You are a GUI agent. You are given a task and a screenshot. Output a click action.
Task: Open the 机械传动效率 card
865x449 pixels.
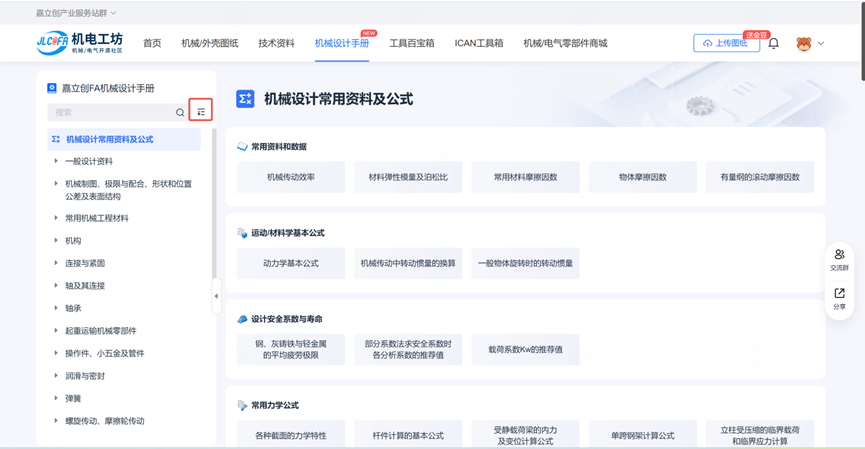pos(290,177)
